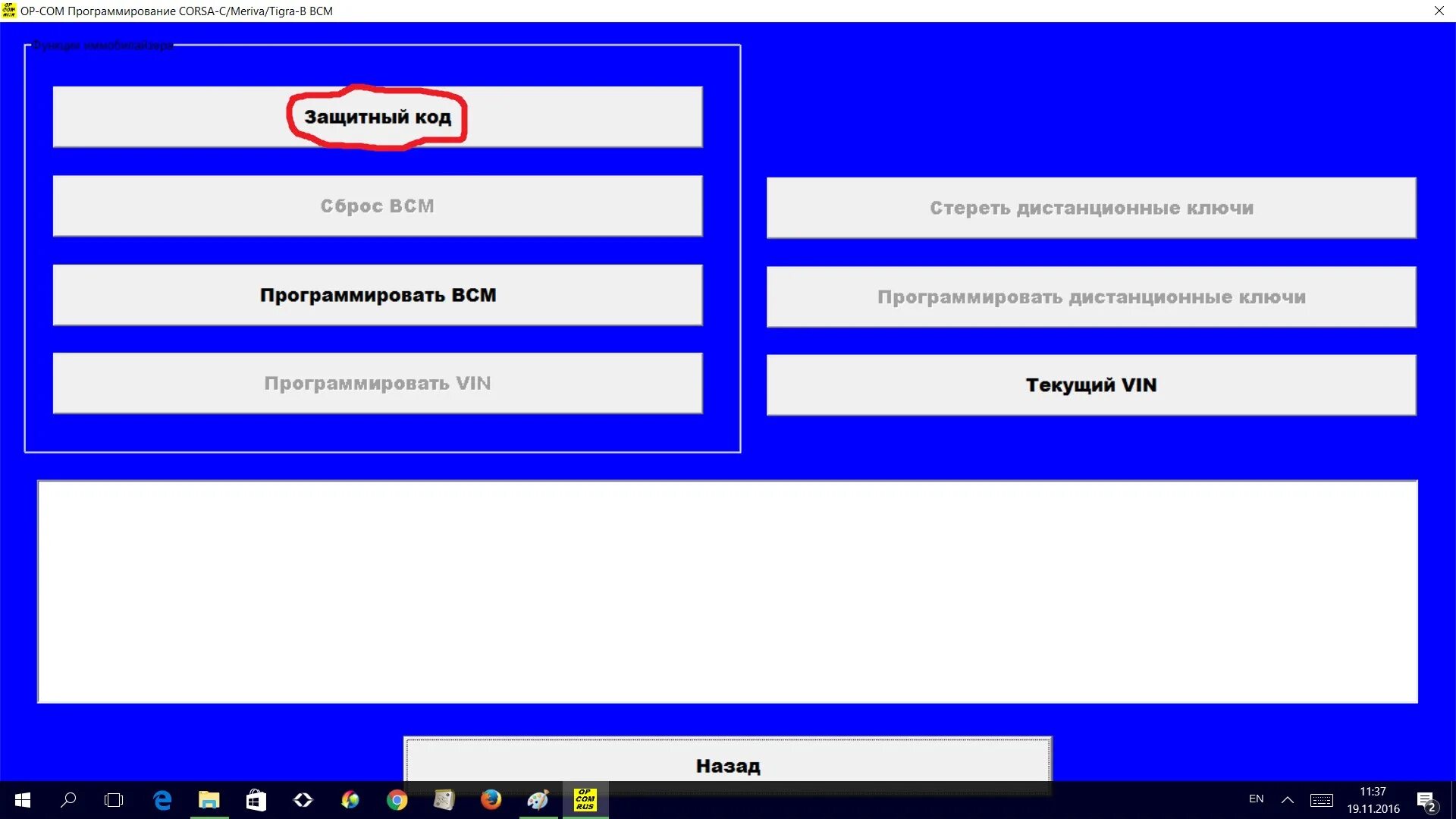1456x819 pixels.
Task: Open Windows taskbar search
Action: pos(68,800)
